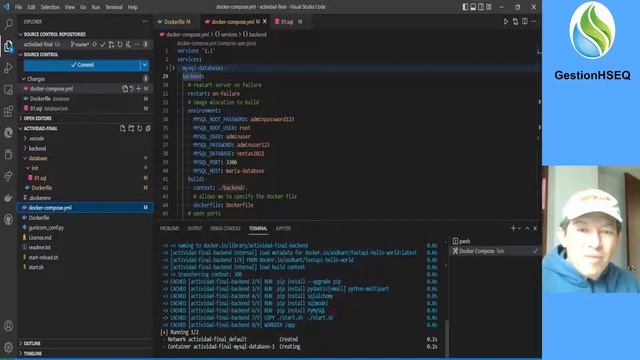Screen dimensions: 640x360
Task: Add a new terminal with plus icon
Action: pyautogui.click(x=513, y=228)
